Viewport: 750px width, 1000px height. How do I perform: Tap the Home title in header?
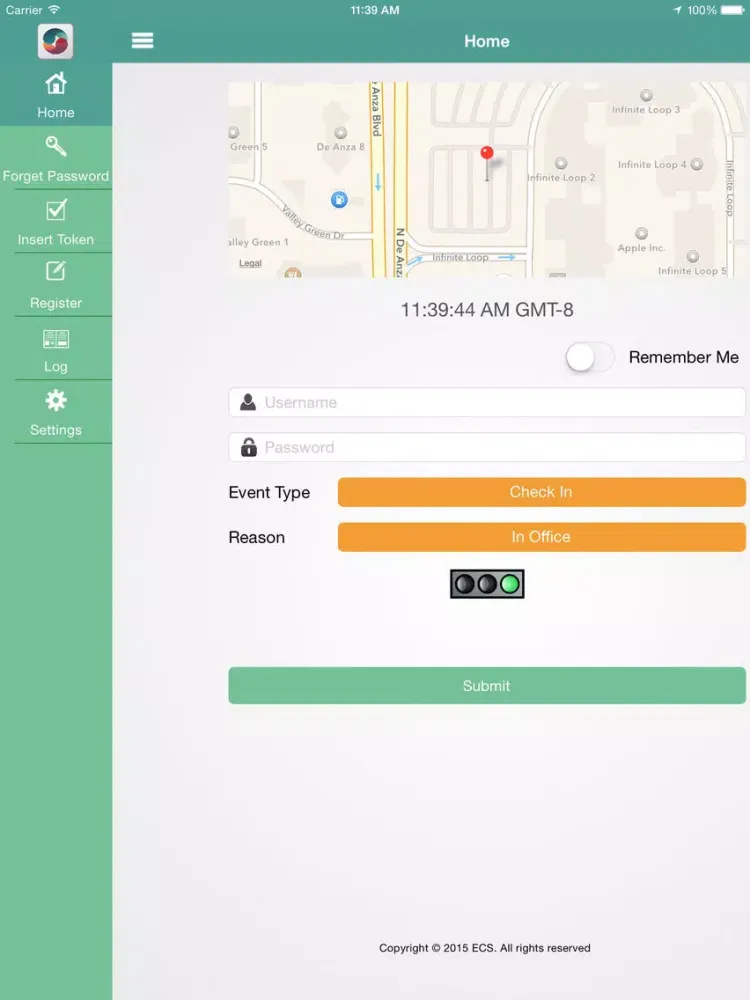pyautogui.click(x=487, y=41)
